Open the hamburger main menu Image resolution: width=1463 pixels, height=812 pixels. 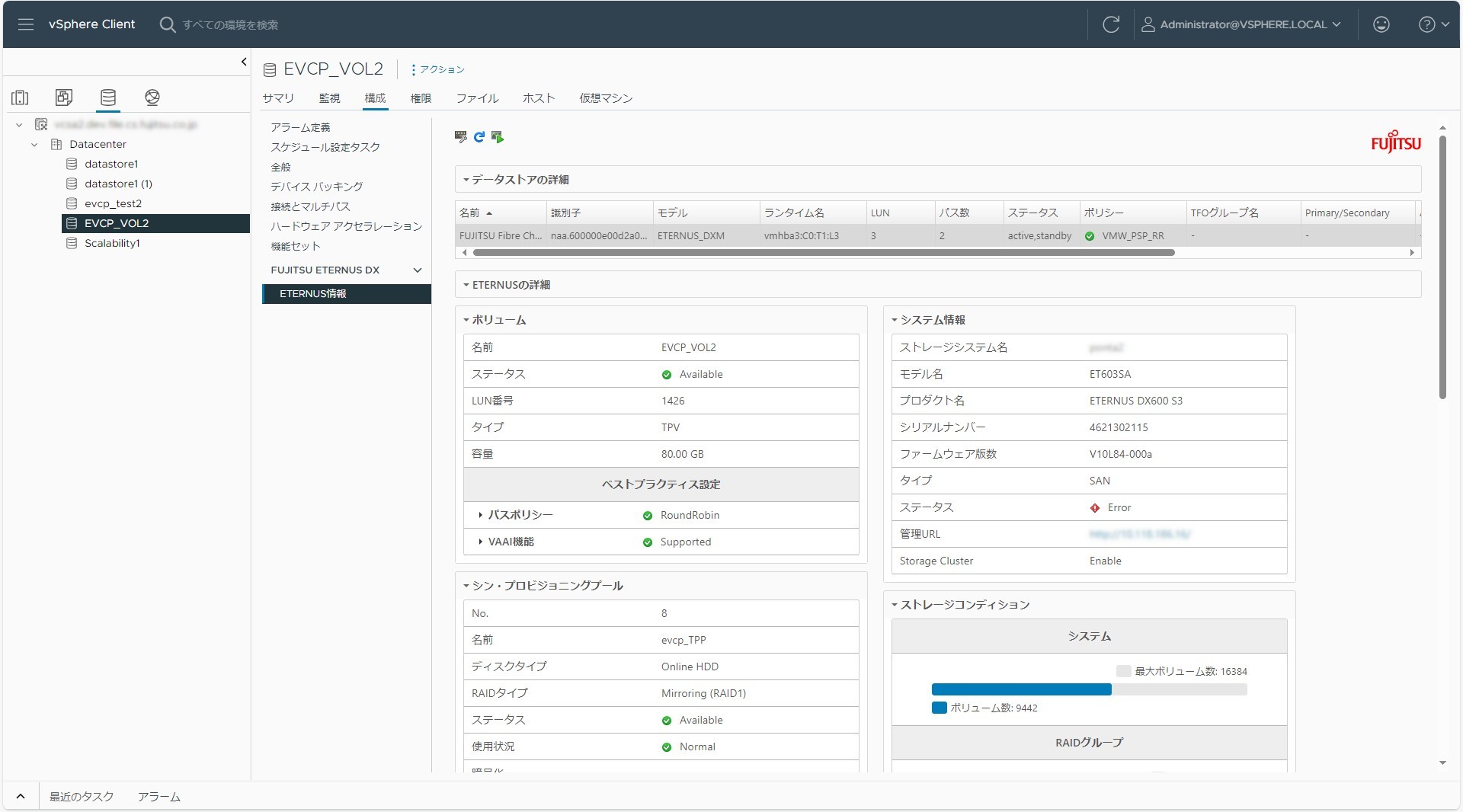(x=25, y=24)
